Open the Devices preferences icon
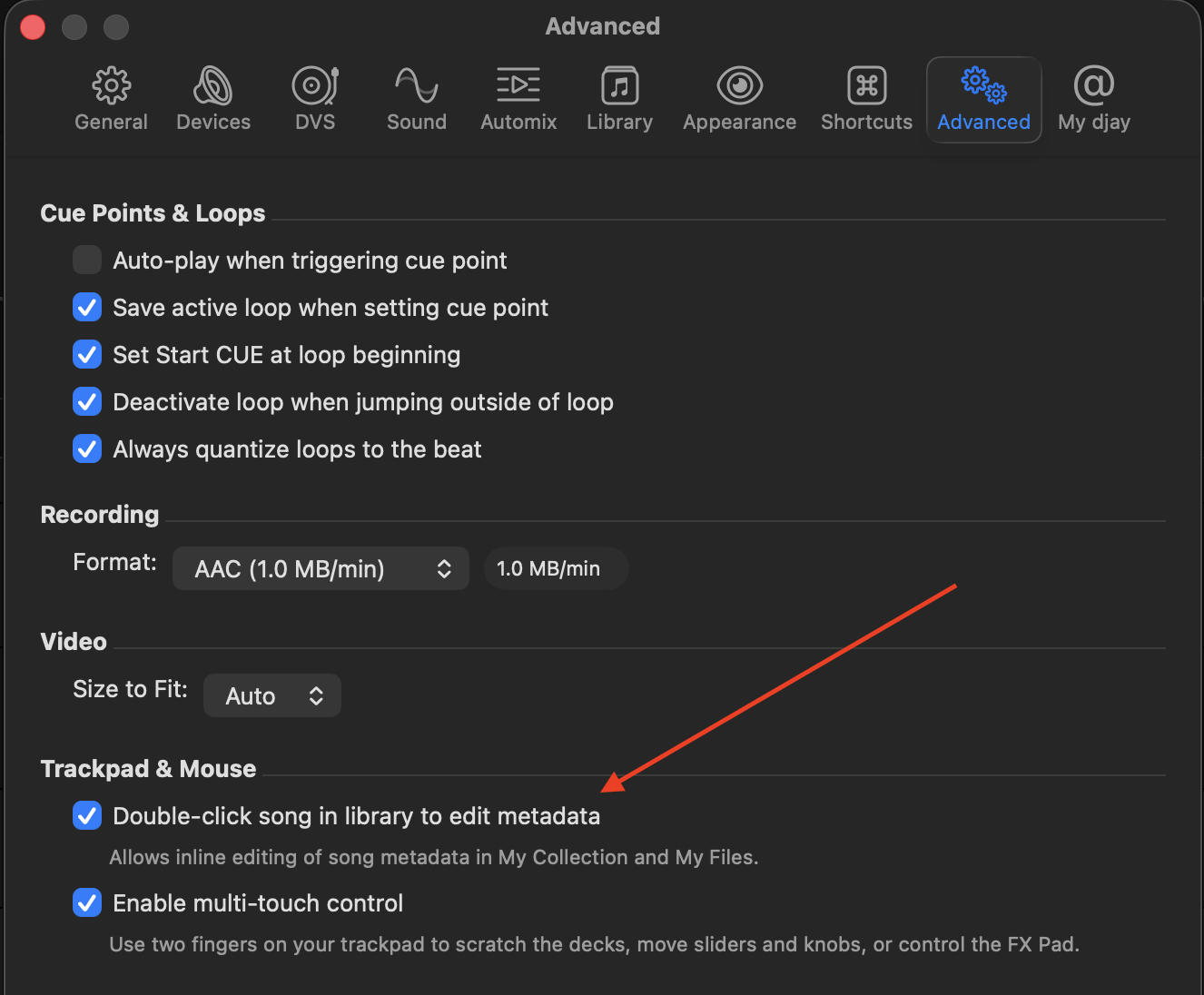 point(213,86)
